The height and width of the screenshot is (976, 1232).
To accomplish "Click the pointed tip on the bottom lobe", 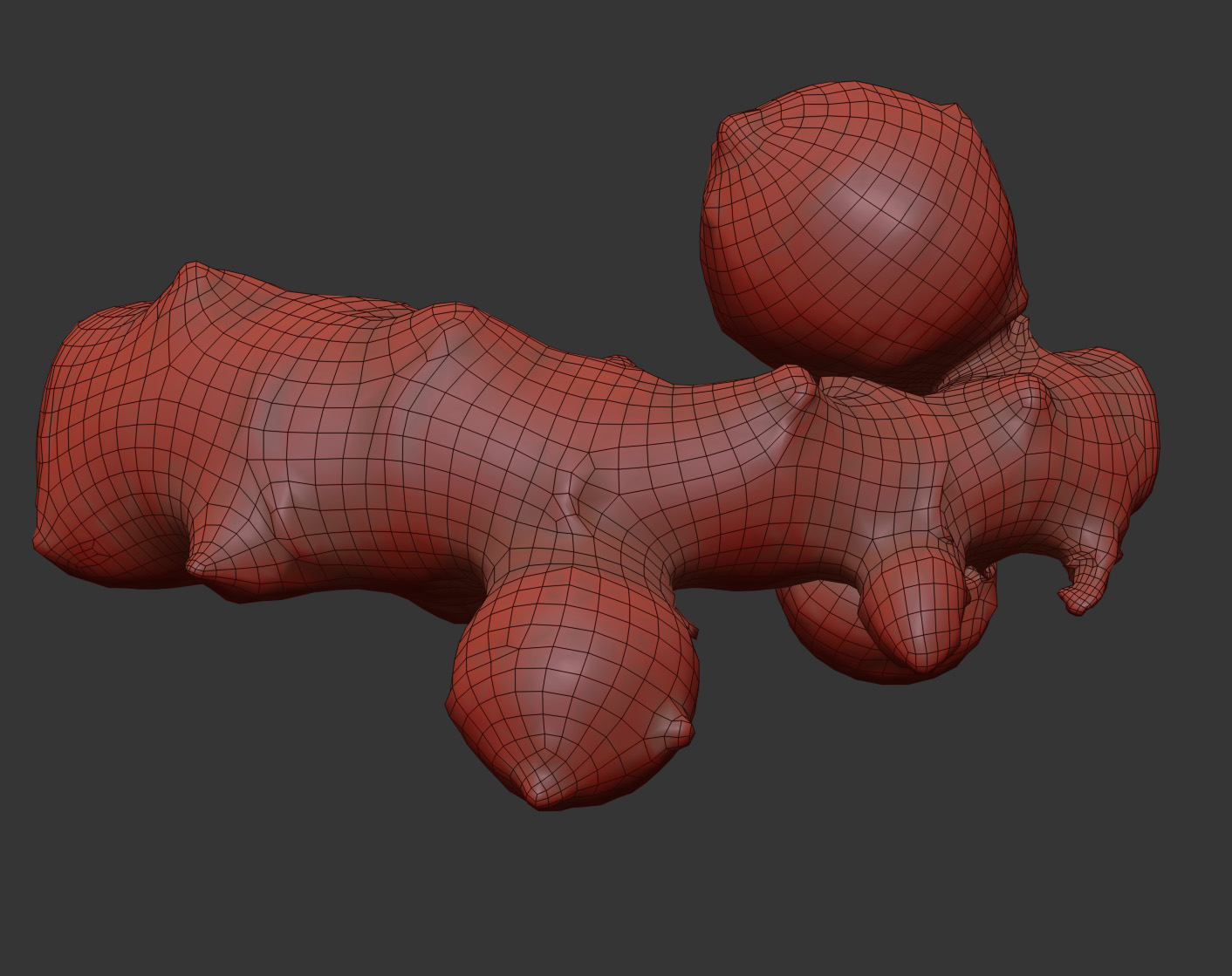I will pos(537,779).
